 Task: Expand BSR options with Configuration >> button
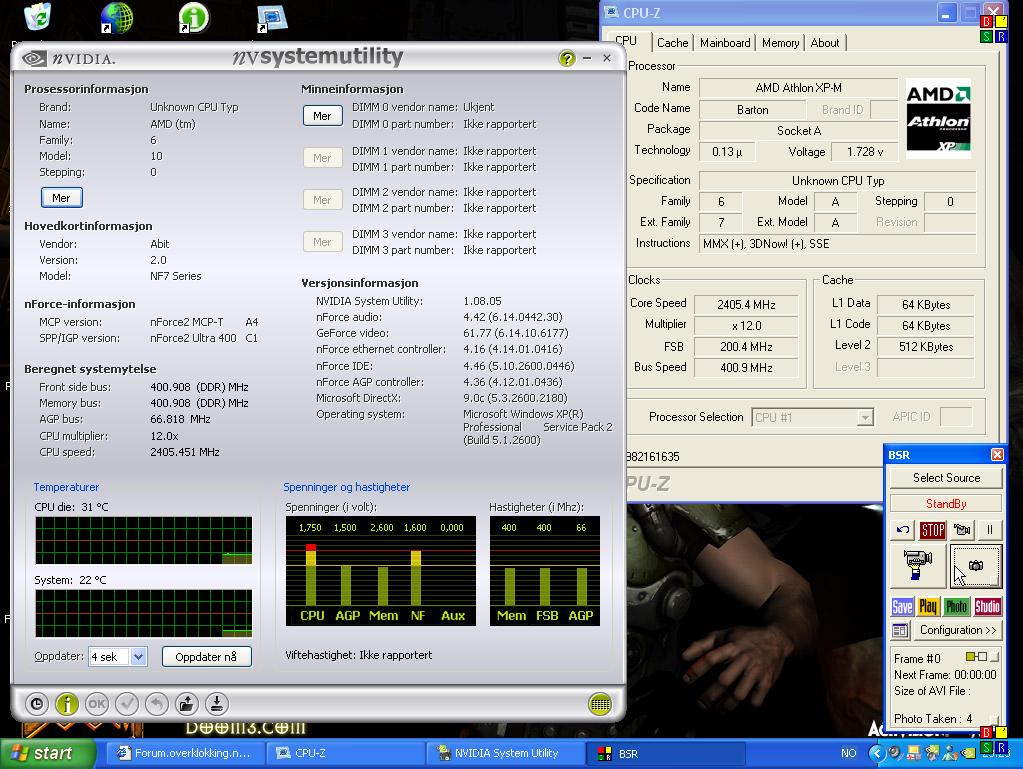pyautogui.click(x=958, y=630)
